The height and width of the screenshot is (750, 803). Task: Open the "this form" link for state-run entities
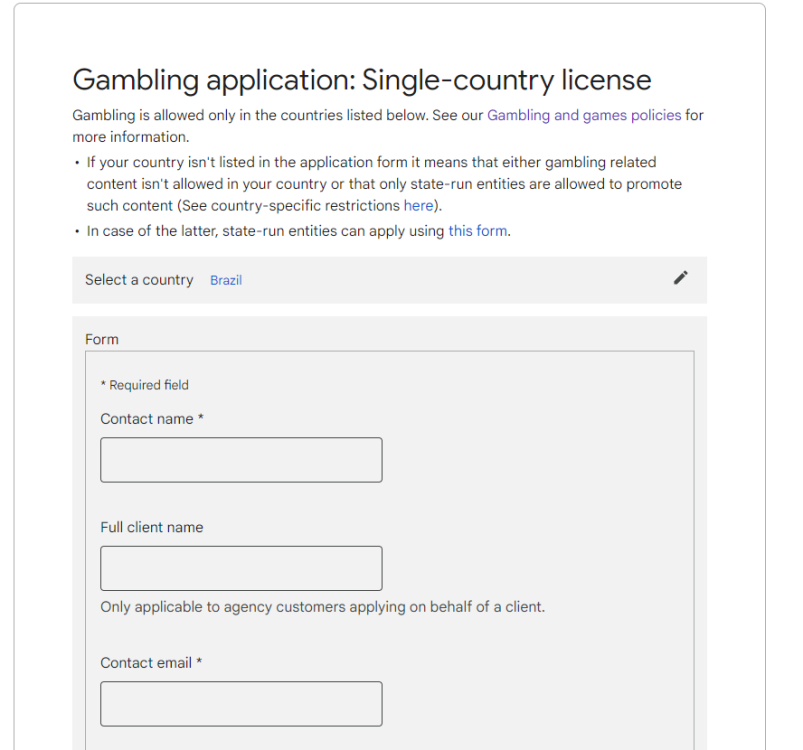[x=478, y=231]
